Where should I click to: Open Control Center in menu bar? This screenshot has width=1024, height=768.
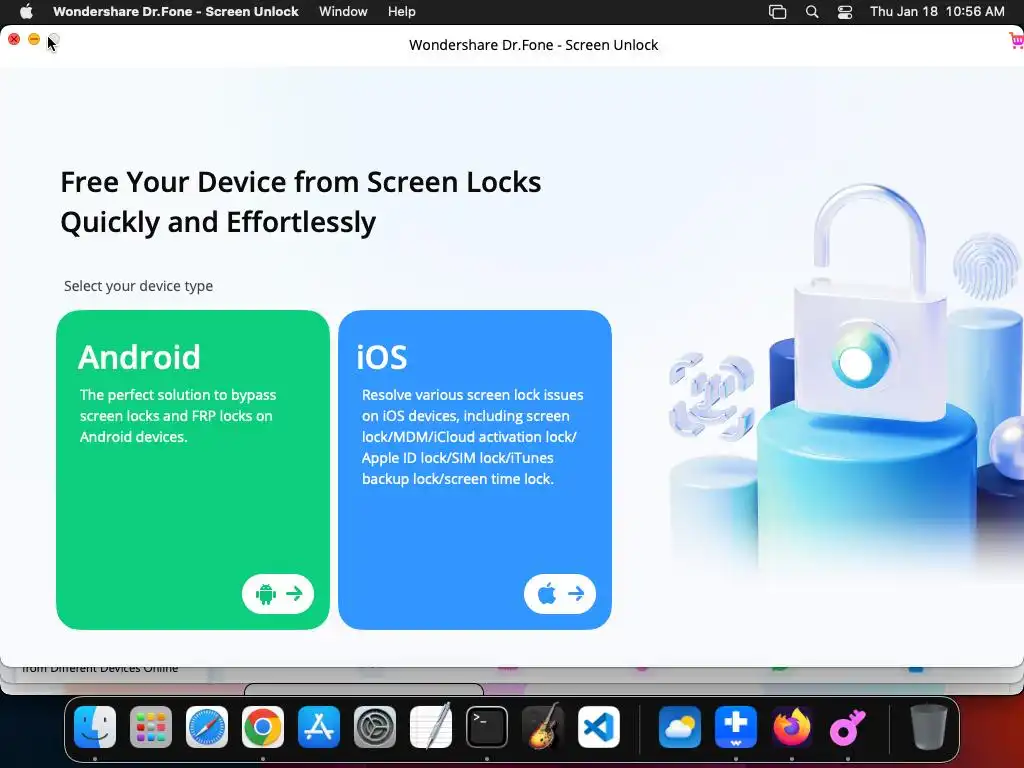point(845,12)
